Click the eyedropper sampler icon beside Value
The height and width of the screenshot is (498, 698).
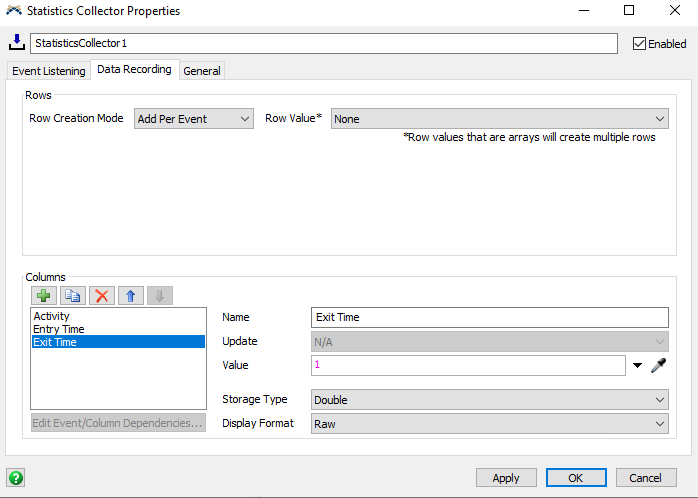pyautogui.click(x=658, y=366)
